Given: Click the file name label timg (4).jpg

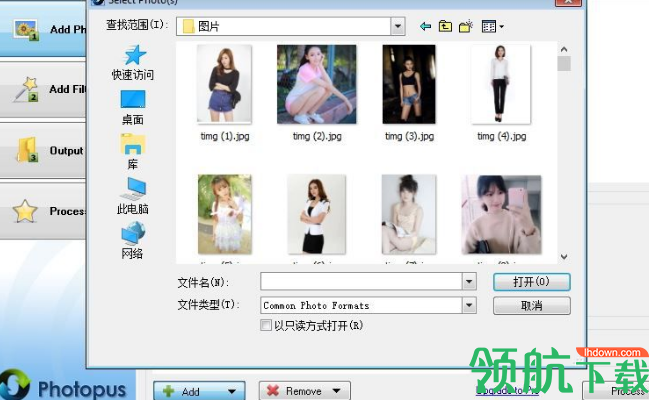Looking at the screenshot, I should 502,136.
